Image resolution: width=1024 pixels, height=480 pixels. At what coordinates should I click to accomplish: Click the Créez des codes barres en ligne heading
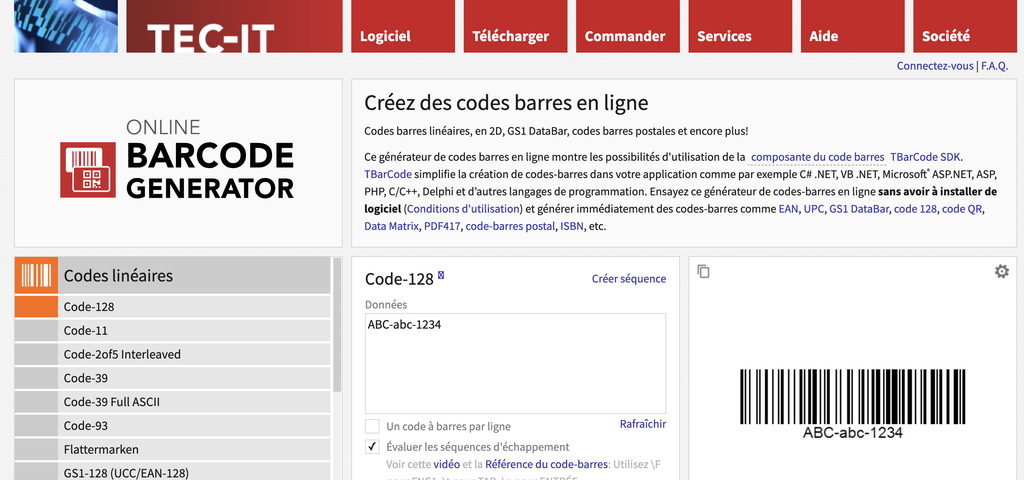click(506, 103)
